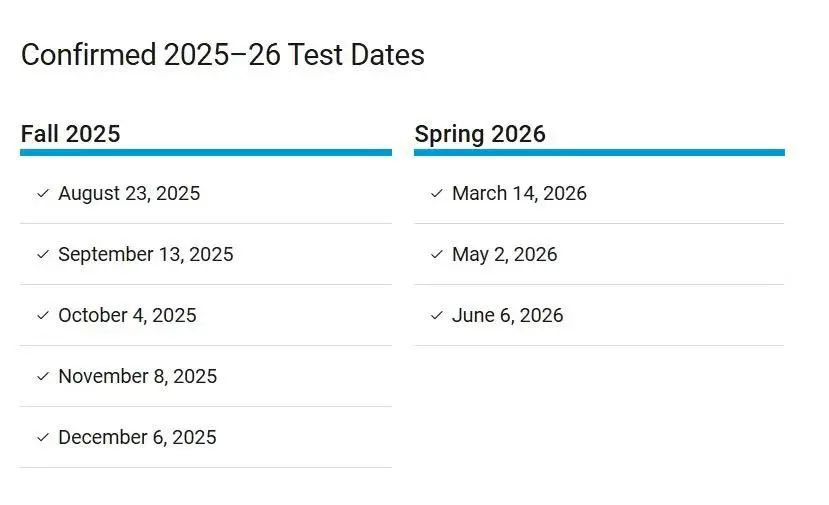The height and width of the screenshot is (505, 829).
Task: Choose the June 6, 2026 test date
Action: (507, 315)
